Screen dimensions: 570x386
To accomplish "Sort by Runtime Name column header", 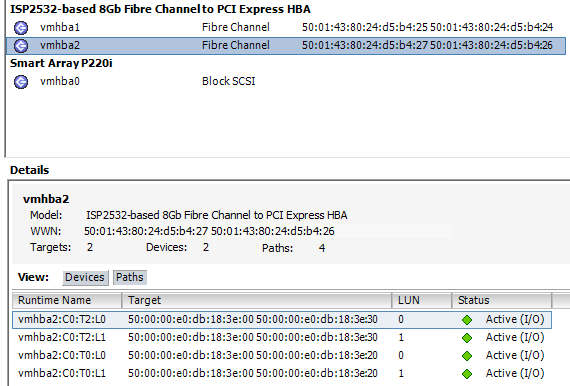I will pos(67,300).
